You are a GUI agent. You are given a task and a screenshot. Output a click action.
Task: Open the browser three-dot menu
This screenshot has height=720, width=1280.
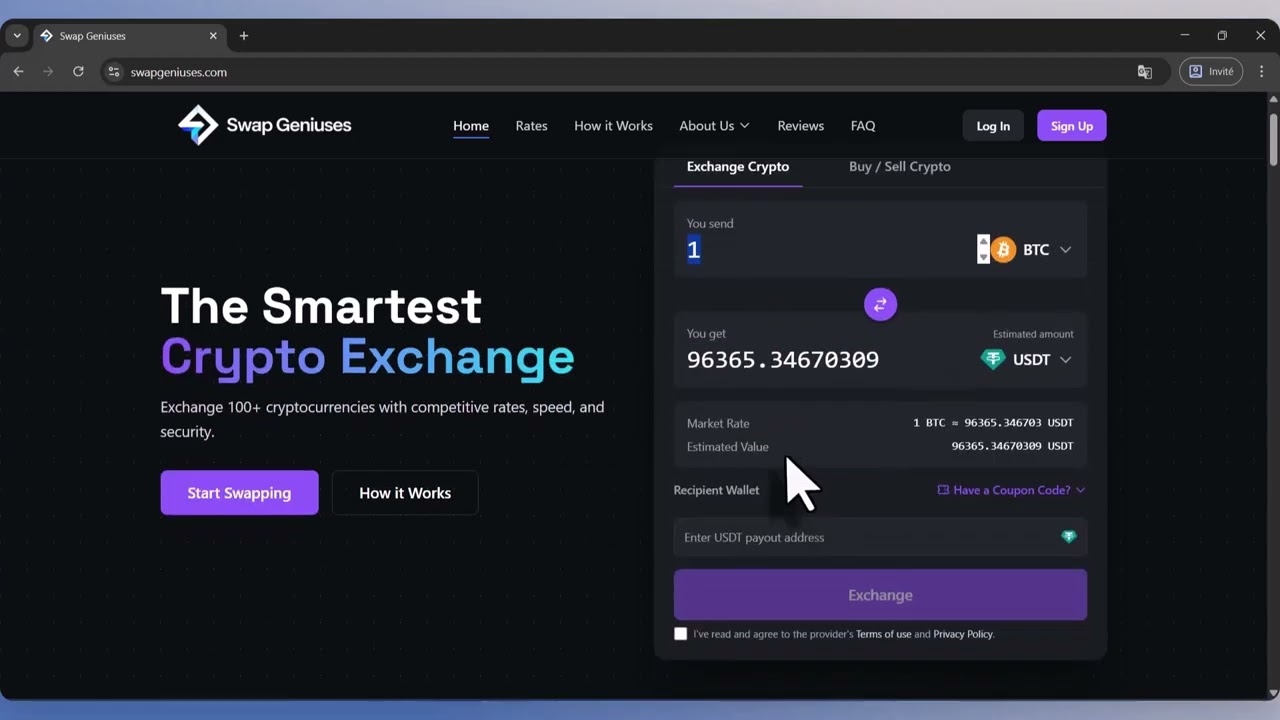(x=1261, y=72)
